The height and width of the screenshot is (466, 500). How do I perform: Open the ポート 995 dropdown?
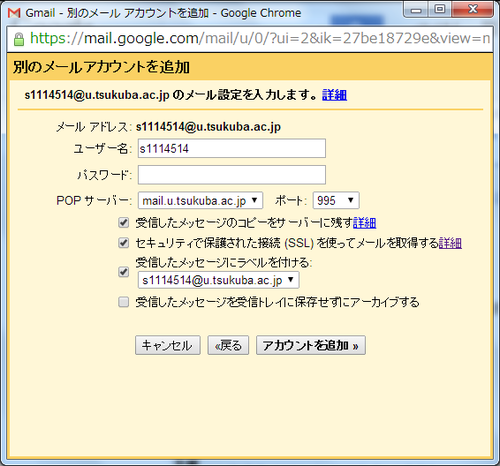[336, 200]
